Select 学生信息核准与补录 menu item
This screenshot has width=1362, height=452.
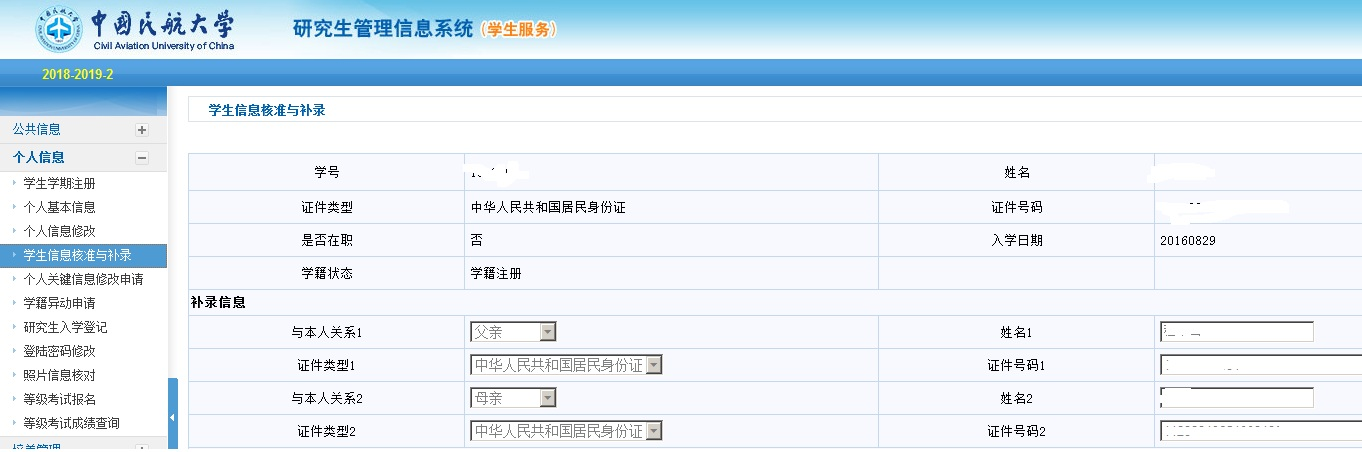tap(77, 256)
